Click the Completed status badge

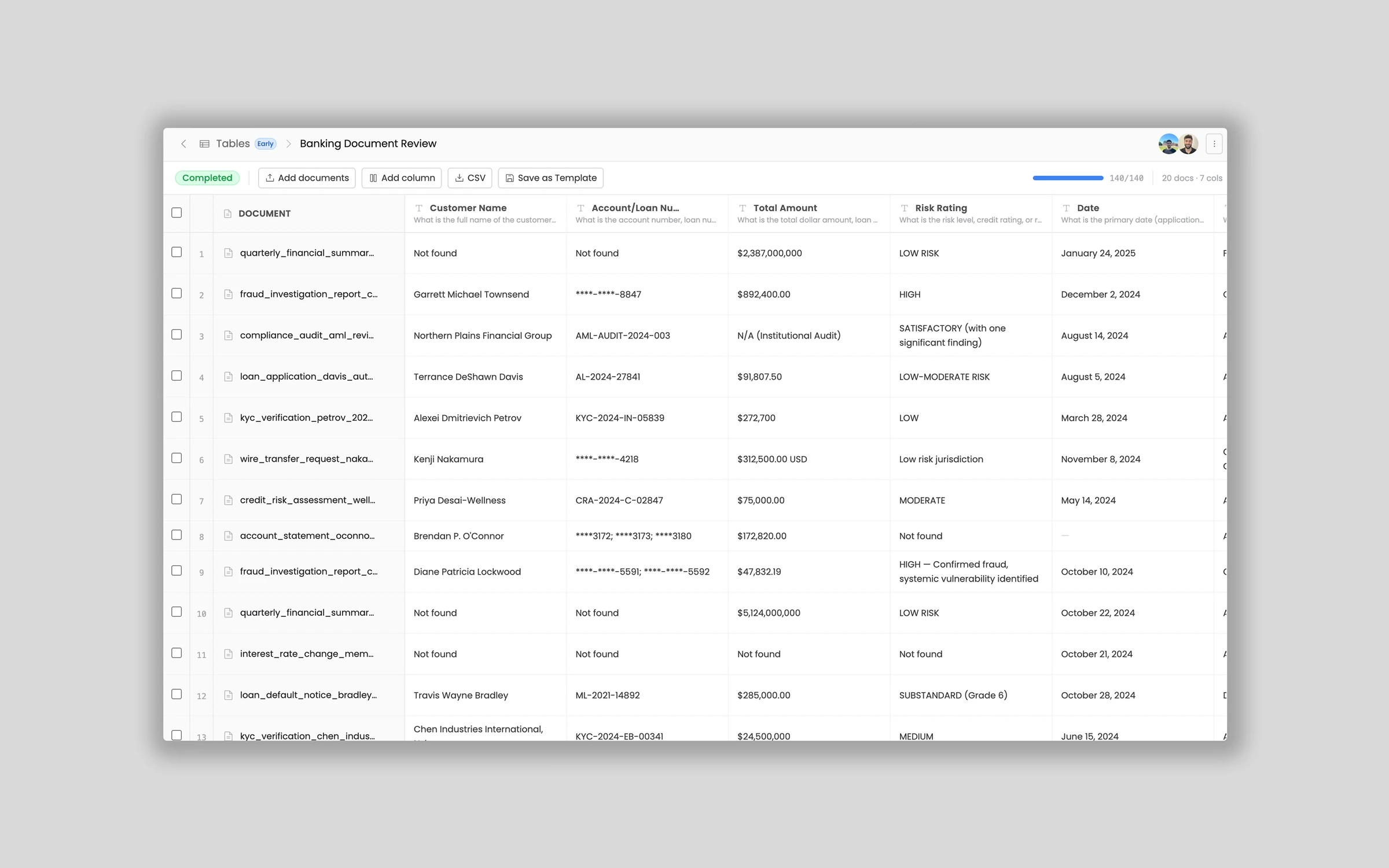point(207,178)
